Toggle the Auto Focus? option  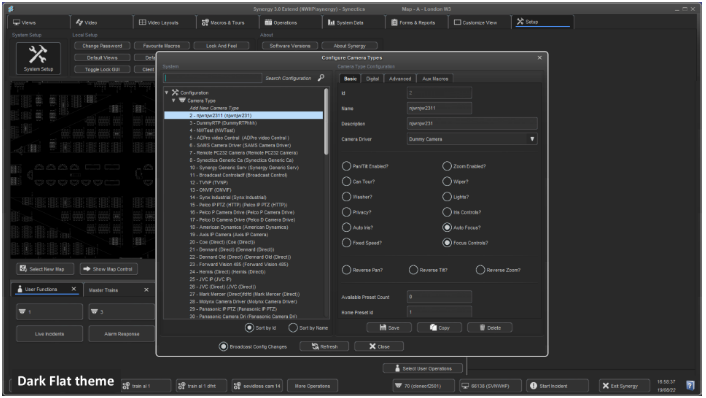(x=447, y=227)
